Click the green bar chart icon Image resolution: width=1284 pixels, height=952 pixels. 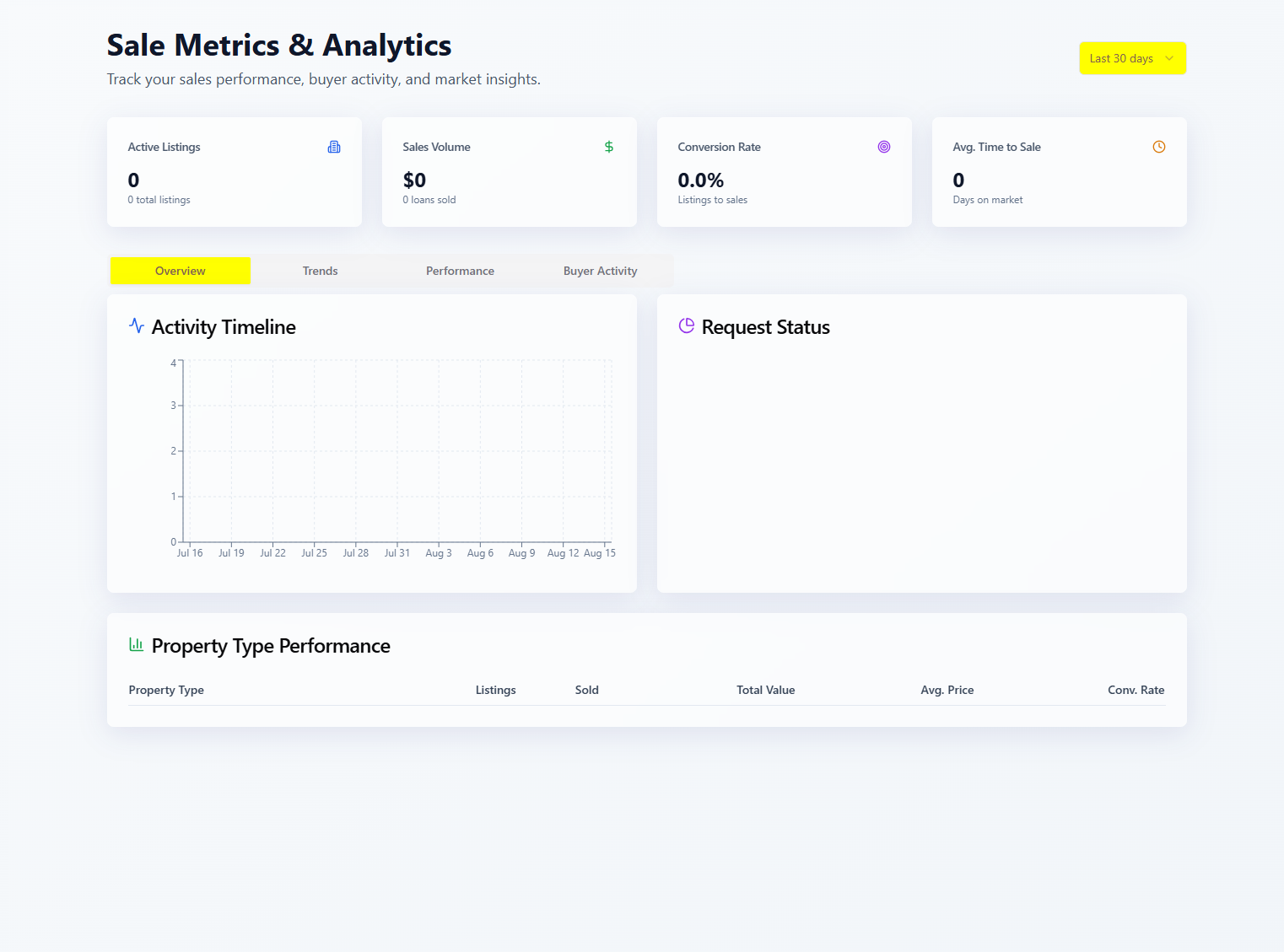tap(136, 644)
